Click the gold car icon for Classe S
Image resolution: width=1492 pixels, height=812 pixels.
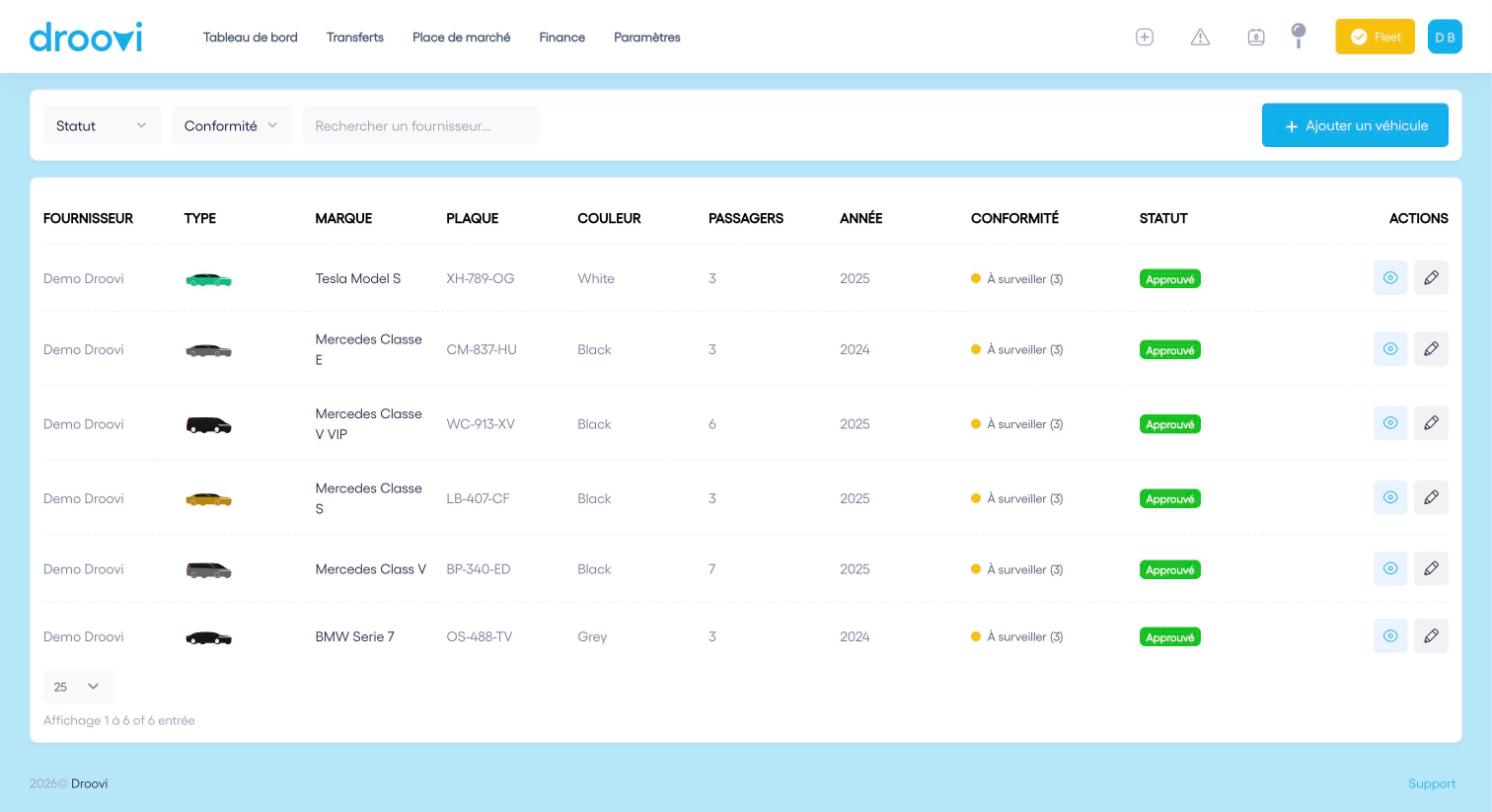click(209, 499)
